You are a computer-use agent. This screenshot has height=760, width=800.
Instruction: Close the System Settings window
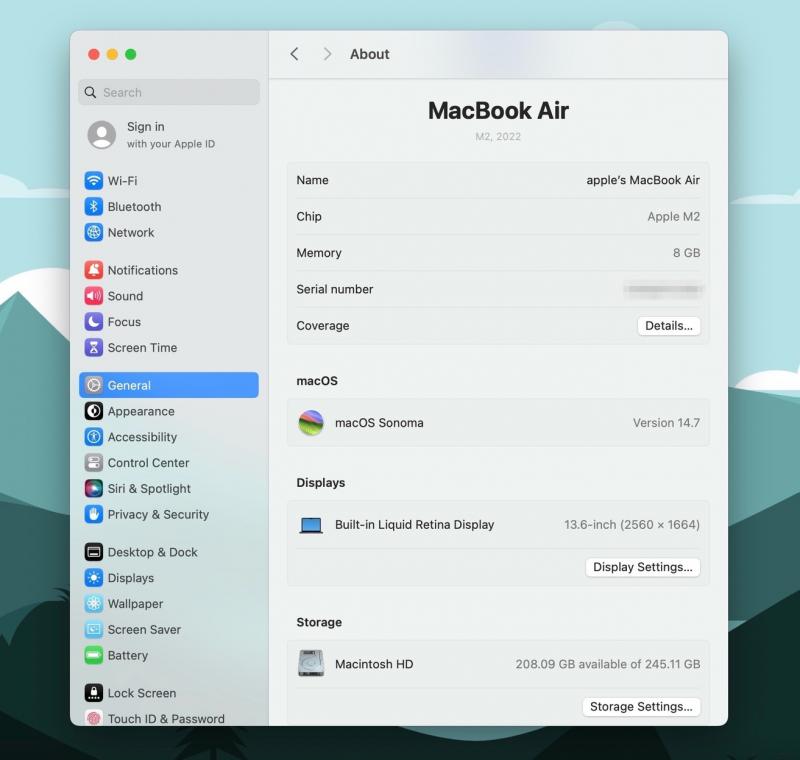[x=94, y=54]
